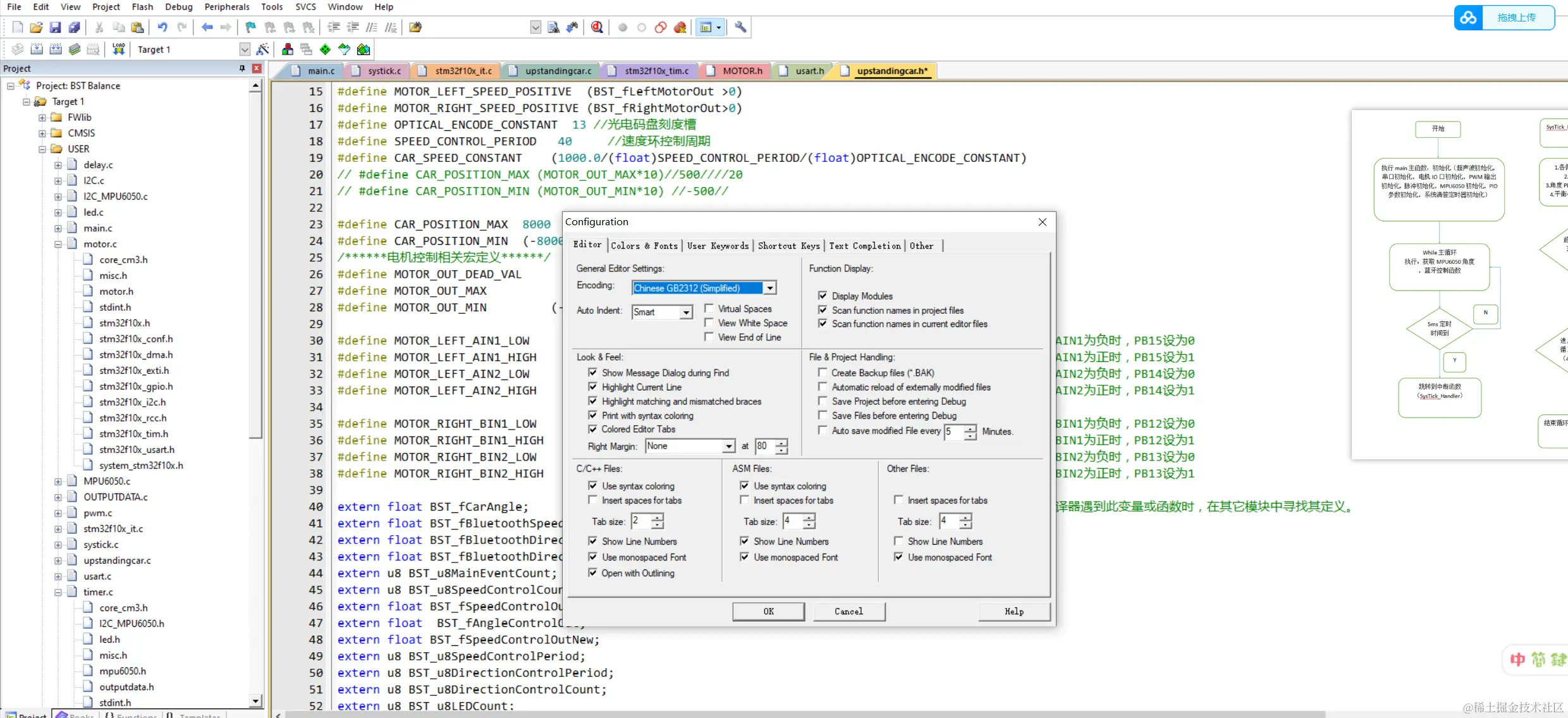Viewport: 1568px width, 718px height.
Task: Click the Open file folder icon
Action: (36, 27)
